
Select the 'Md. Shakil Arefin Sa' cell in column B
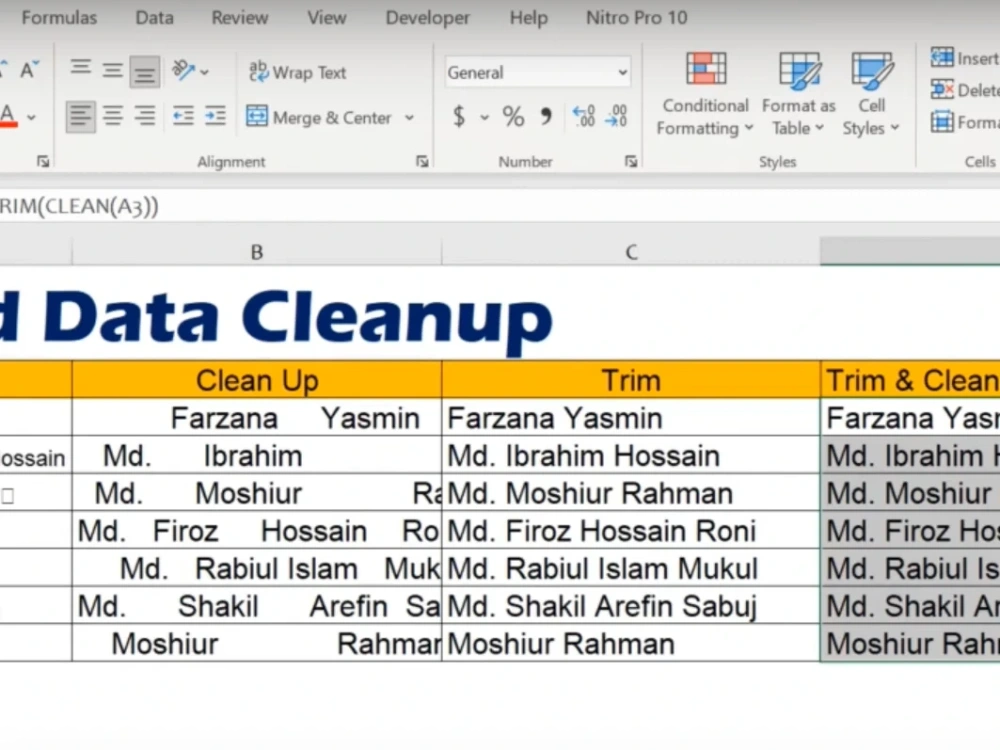point(256,606)
